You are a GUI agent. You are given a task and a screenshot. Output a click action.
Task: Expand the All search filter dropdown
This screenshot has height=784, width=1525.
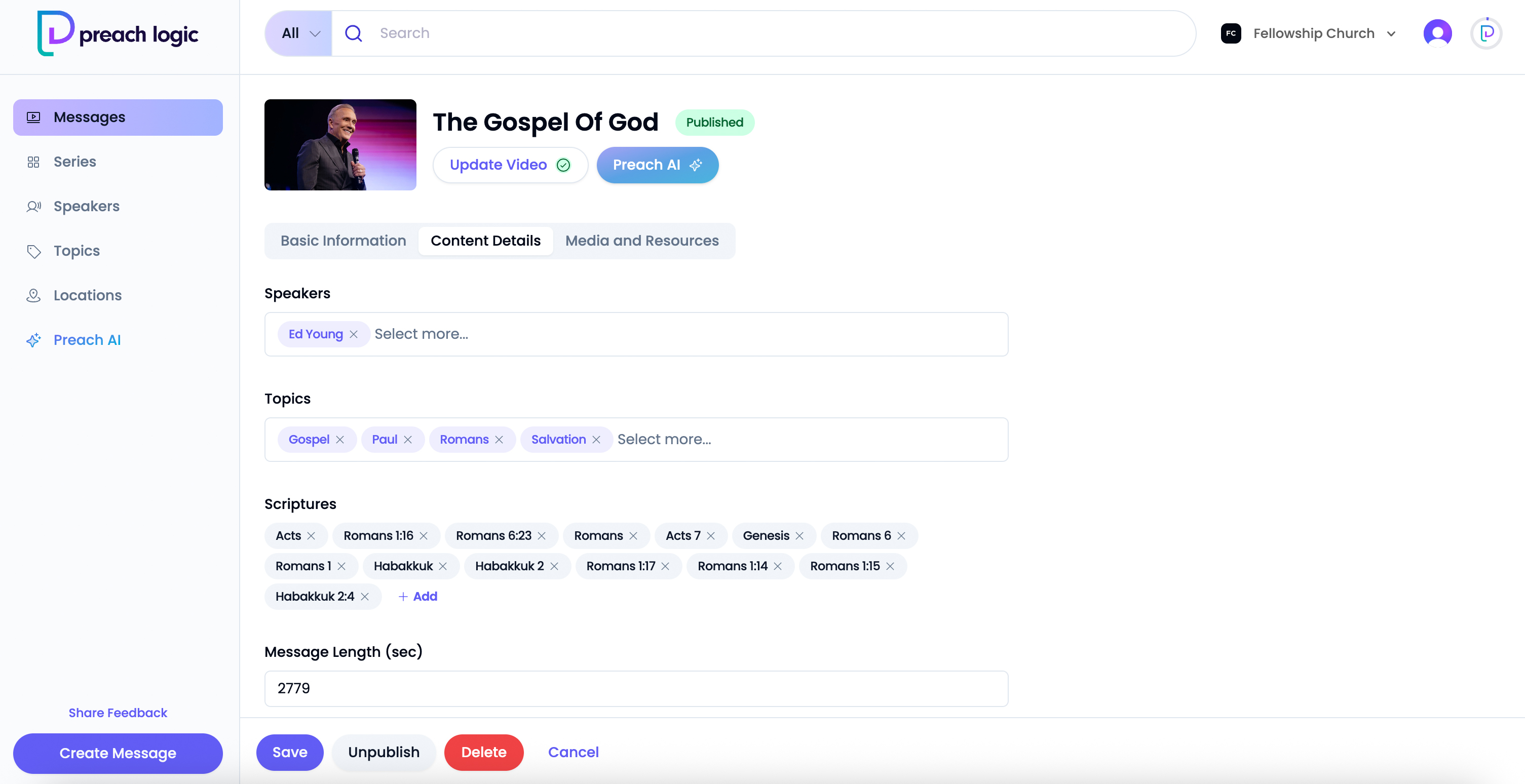pos(299,33)
